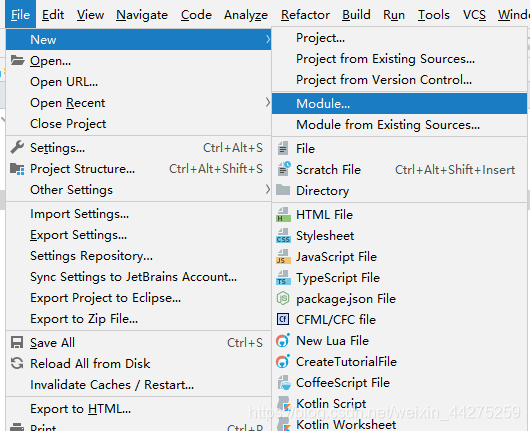Choose Sync Settings to JetBrains Account...
Viewport: 530px width, 431px height.
pos(138,277)
